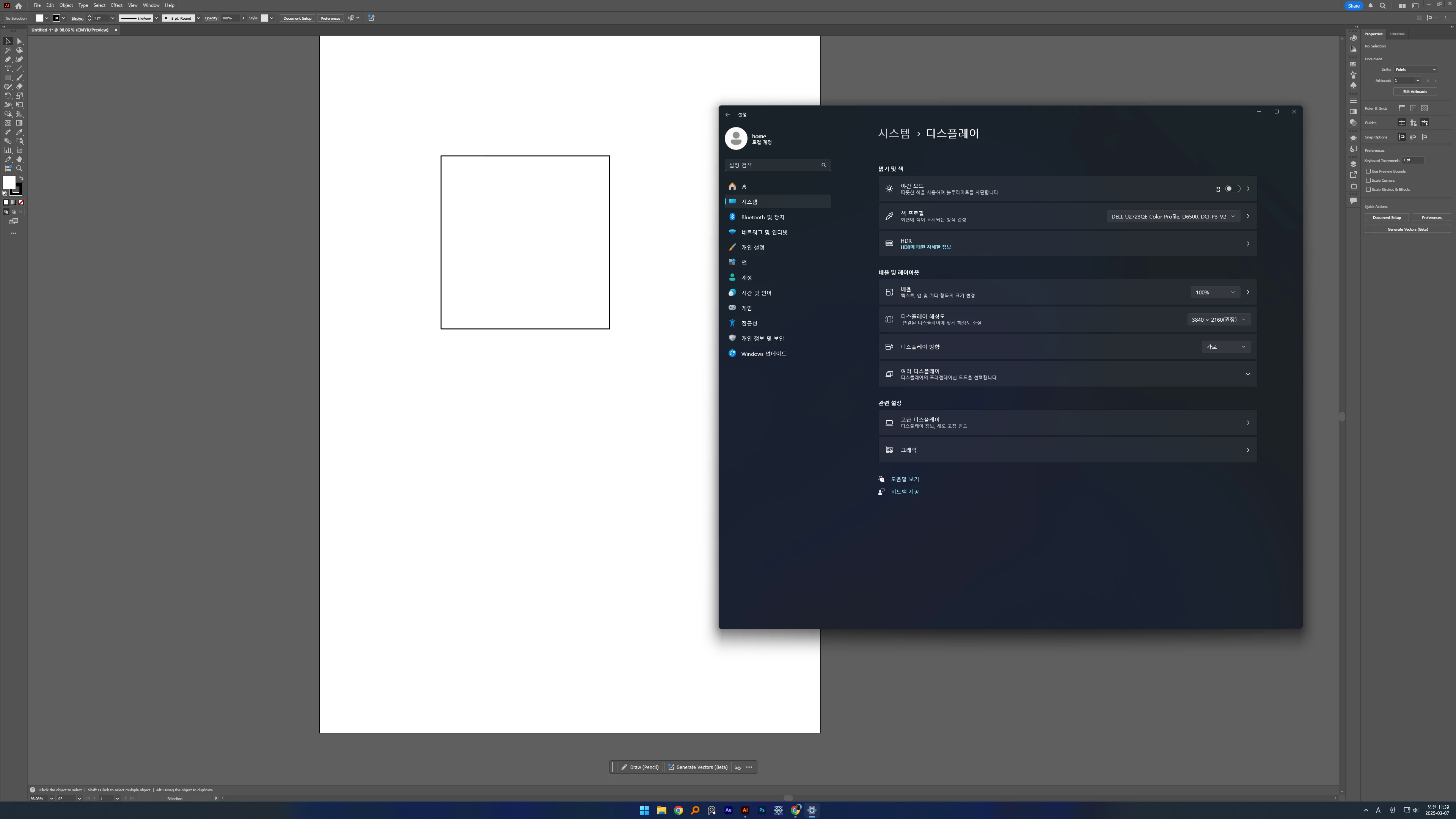The height and width of the screenshot is (819, 1456).
Task: Open the scale 100% dropdown
Action: point(1215,292)
